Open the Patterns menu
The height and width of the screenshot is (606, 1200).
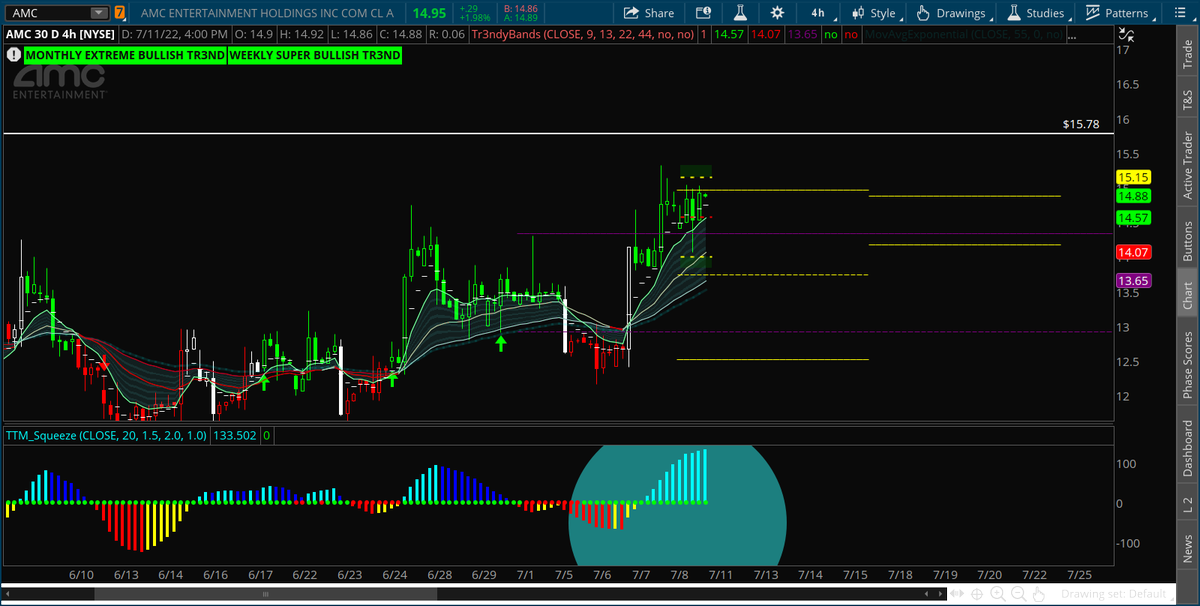click(x=1118, y=13)
